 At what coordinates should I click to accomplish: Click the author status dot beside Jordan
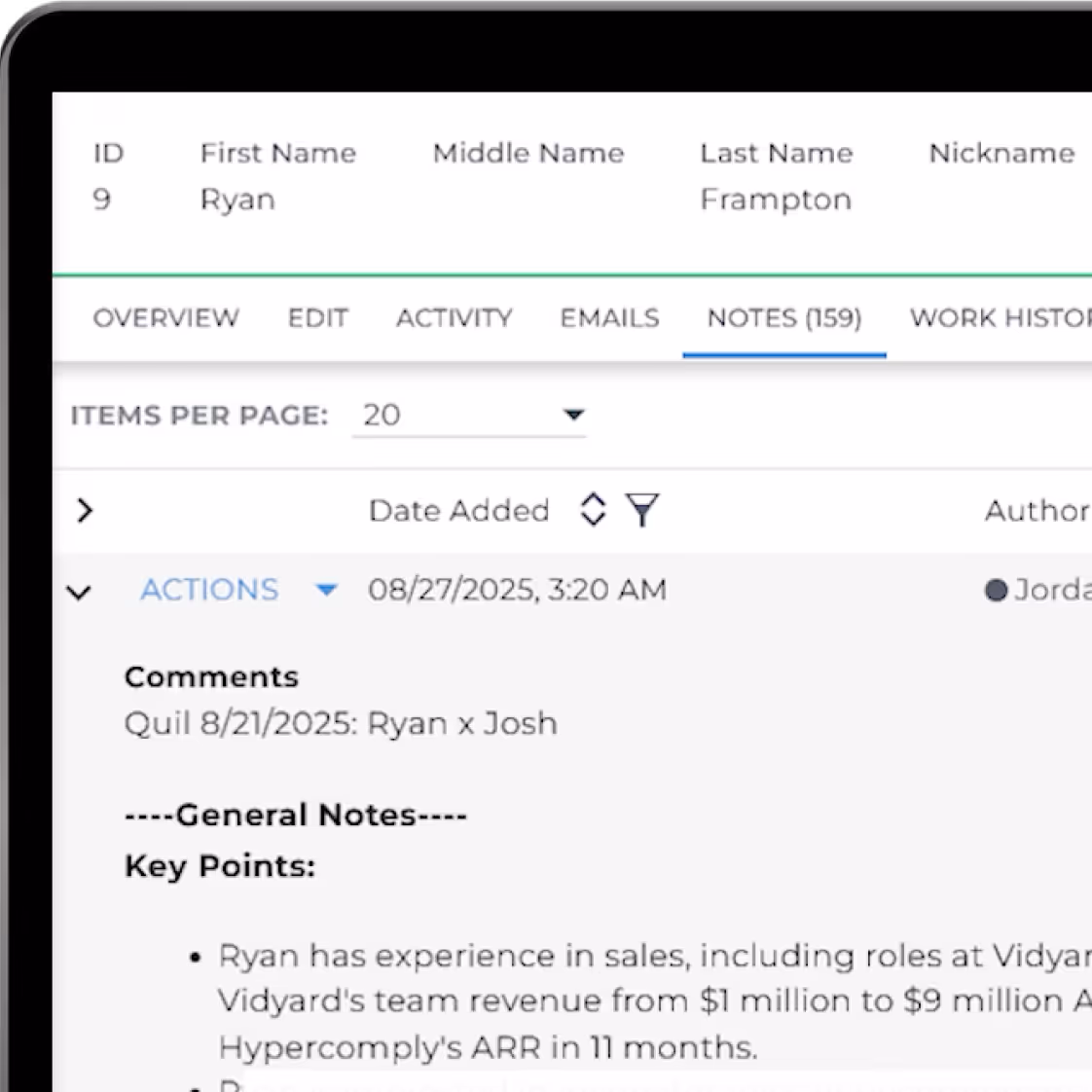996,590
